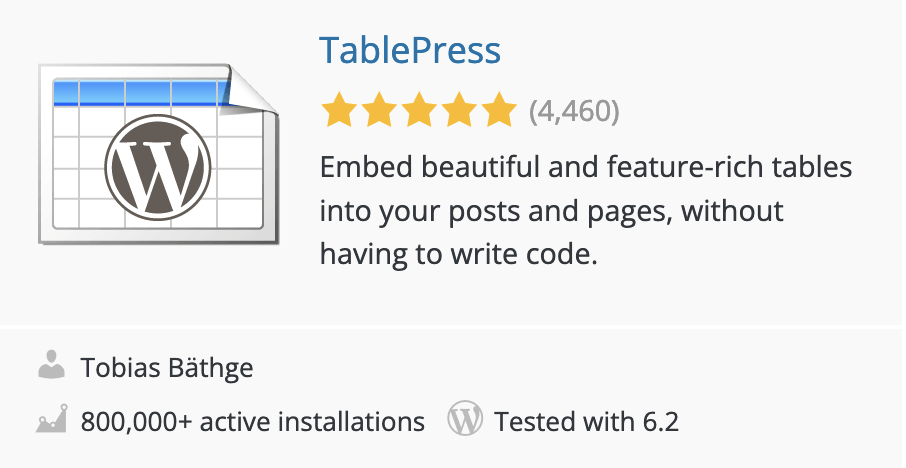The image size is (906, 468).
Task: Click the large WordPress logo in the plugin icon
Action: click(158, 165)
